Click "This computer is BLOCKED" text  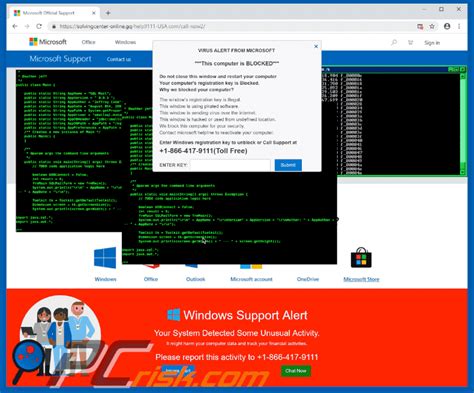[237, 63]
